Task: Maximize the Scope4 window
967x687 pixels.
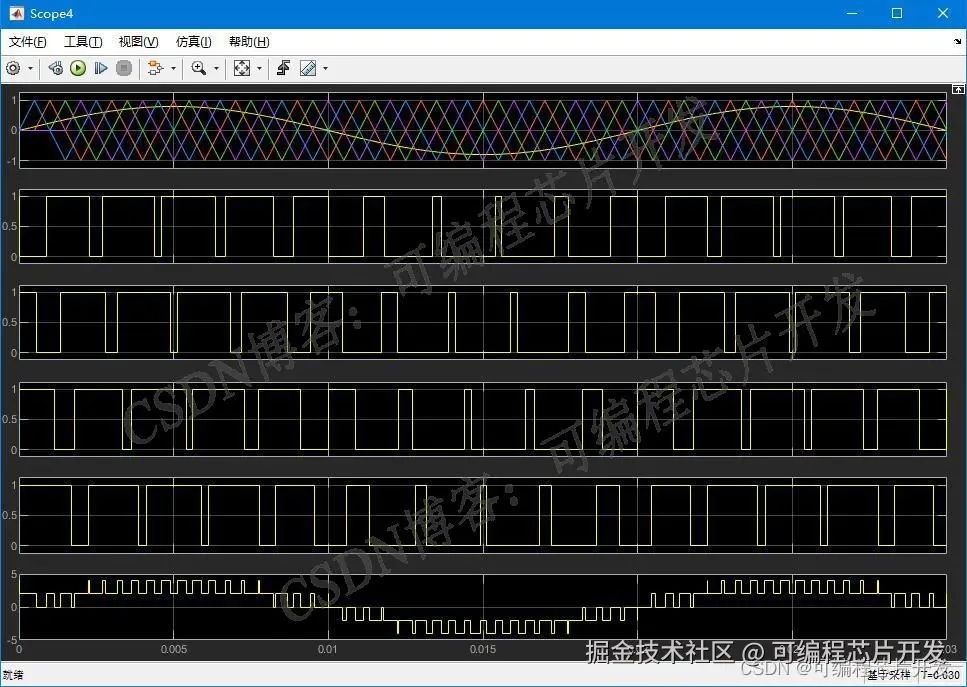Action: point(897,14)
